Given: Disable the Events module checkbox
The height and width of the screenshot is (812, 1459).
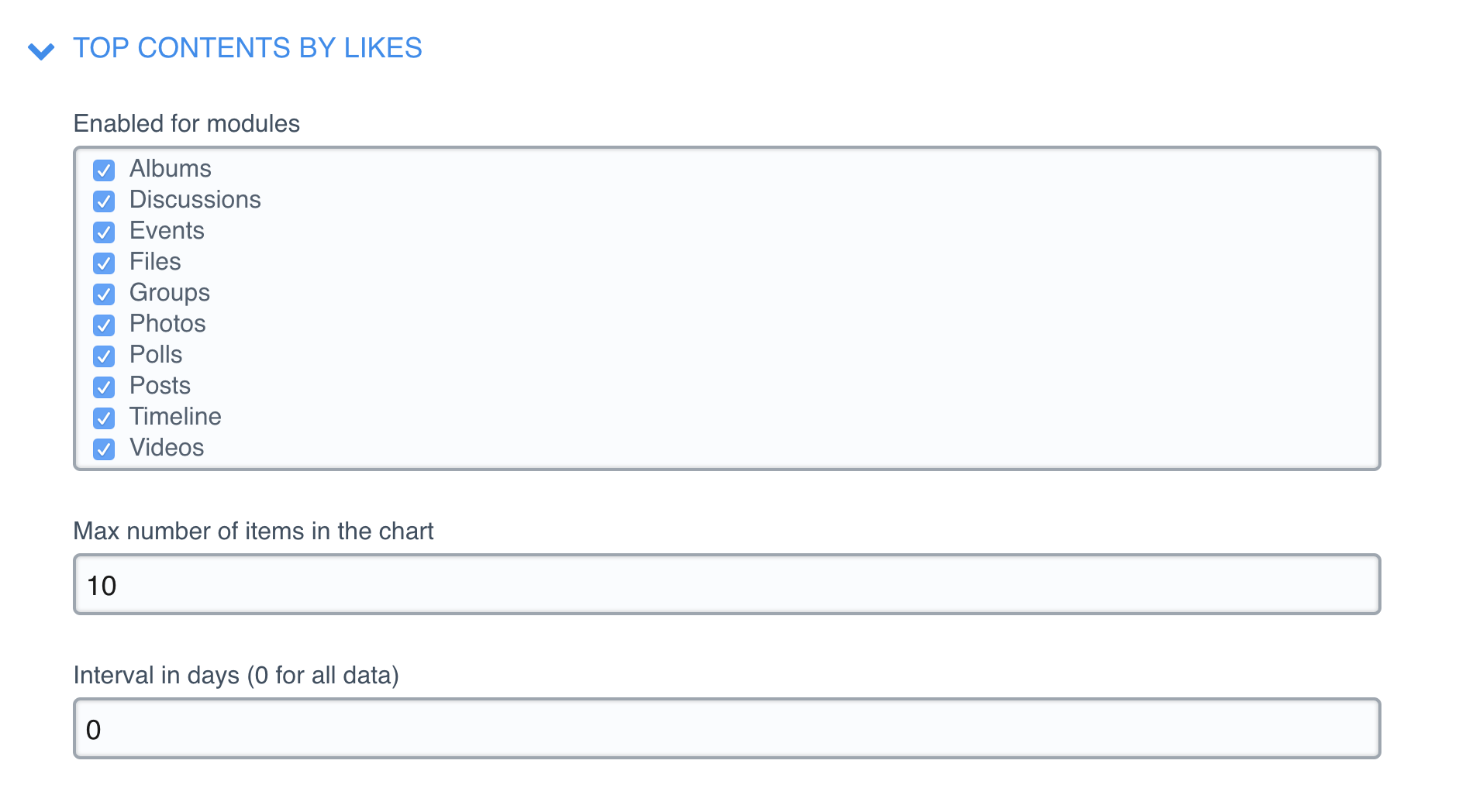Looking at the screenshot, I should coord(104,232).
